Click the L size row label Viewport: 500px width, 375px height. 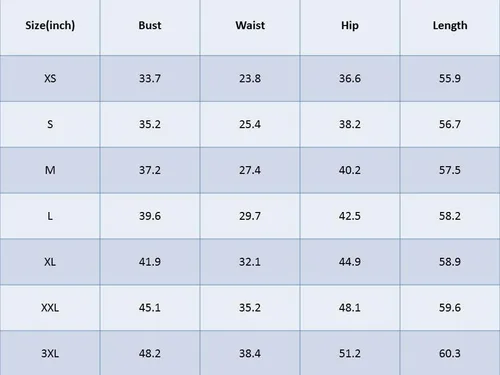(50, 216)
